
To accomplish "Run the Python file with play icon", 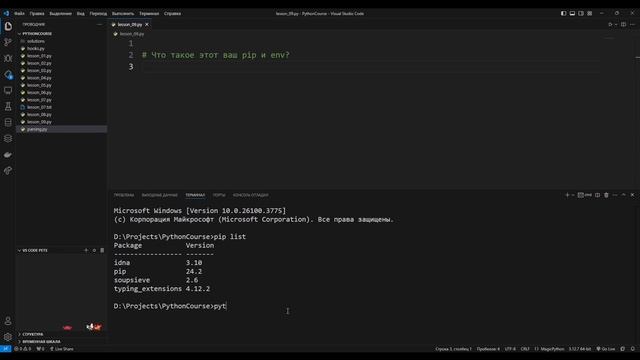I will coord(610,24).
